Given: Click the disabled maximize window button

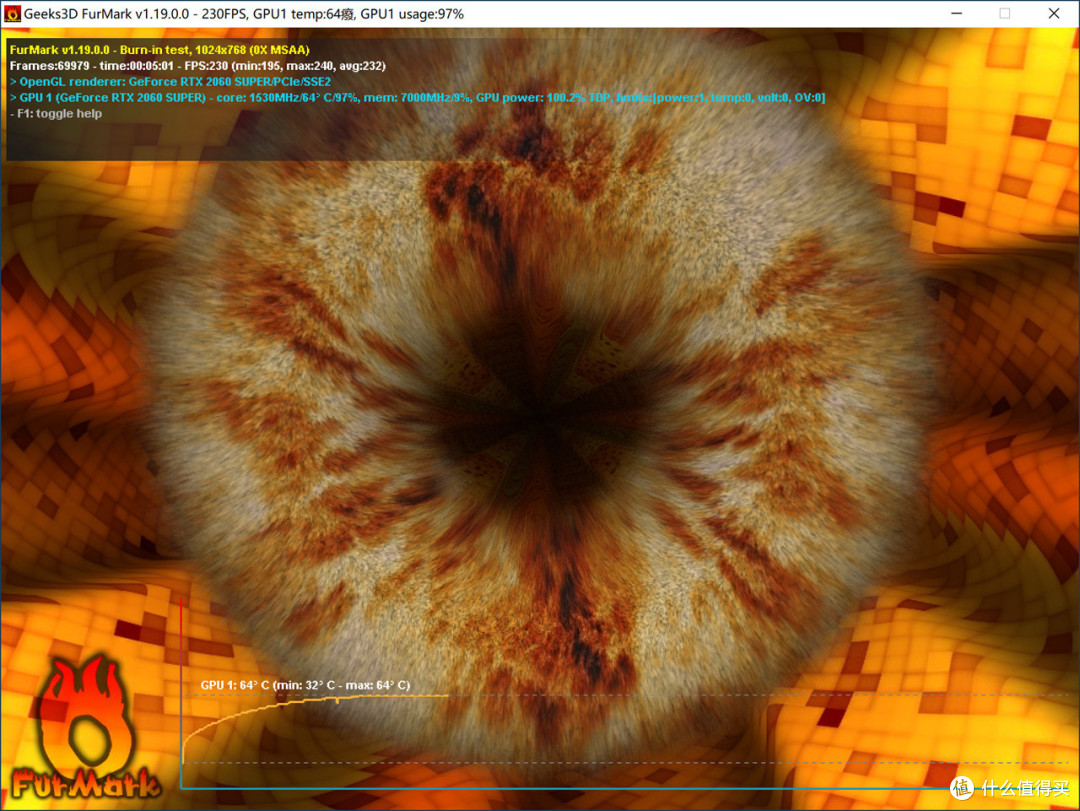Looking at the screenshot, I should click(x=1005, y=14).
